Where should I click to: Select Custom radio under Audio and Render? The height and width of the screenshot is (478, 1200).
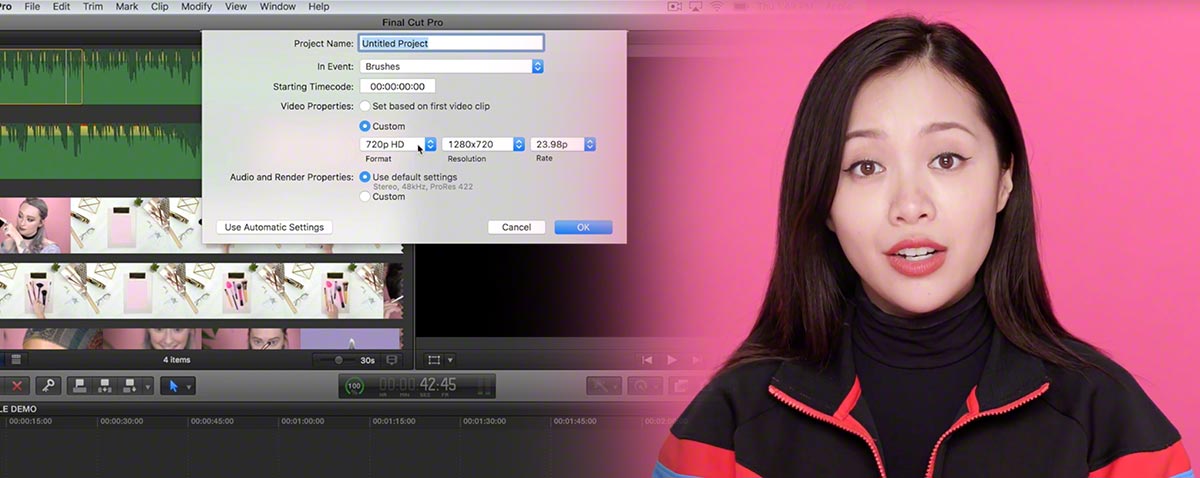point(365,196)
